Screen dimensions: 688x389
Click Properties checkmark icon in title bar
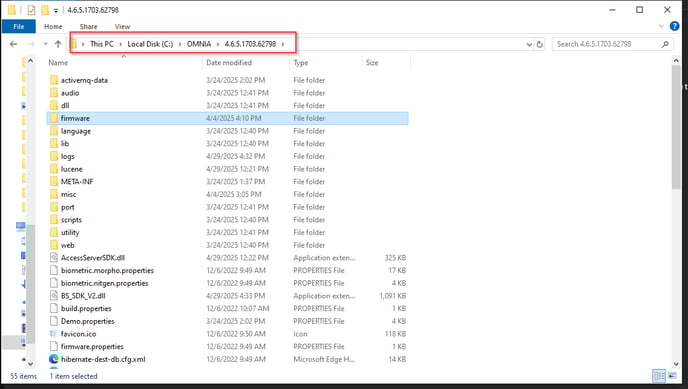31,10
